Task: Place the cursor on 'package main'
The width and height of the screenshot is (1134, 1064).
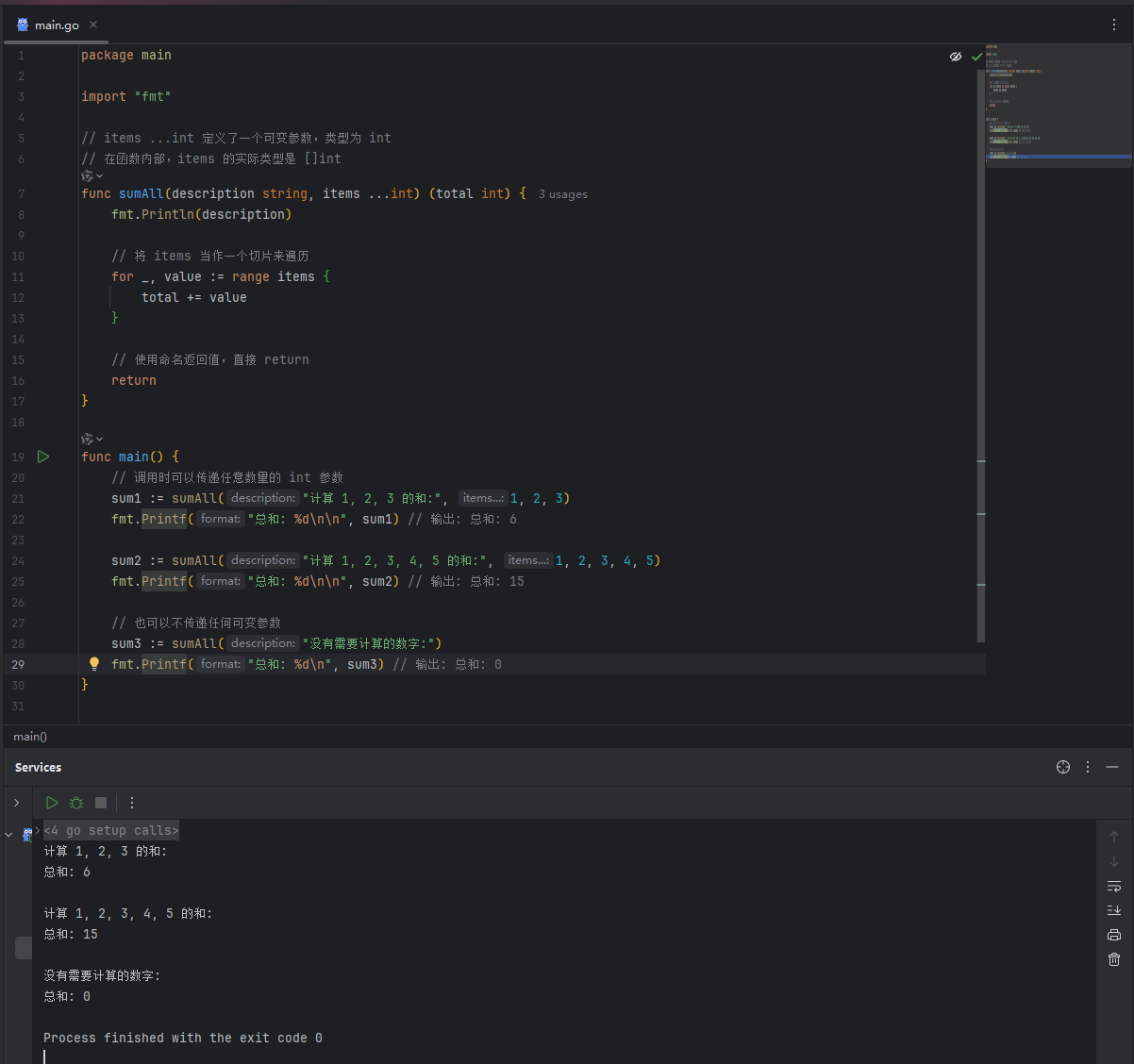Action: point(126,56)
